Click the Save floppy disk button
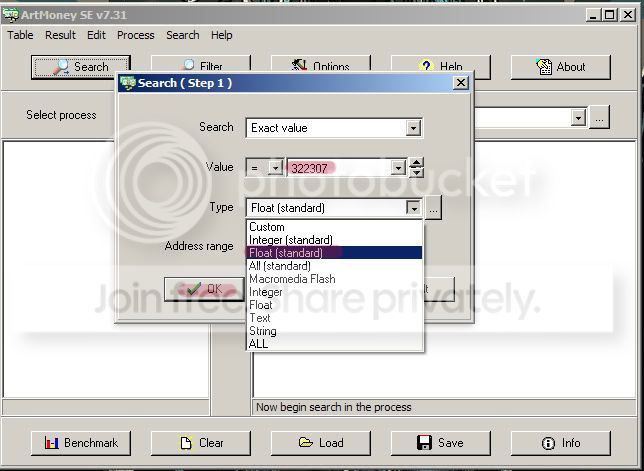The width and height of the screenshot is (644, 471). pyautogui.click(x=441, y=443)
